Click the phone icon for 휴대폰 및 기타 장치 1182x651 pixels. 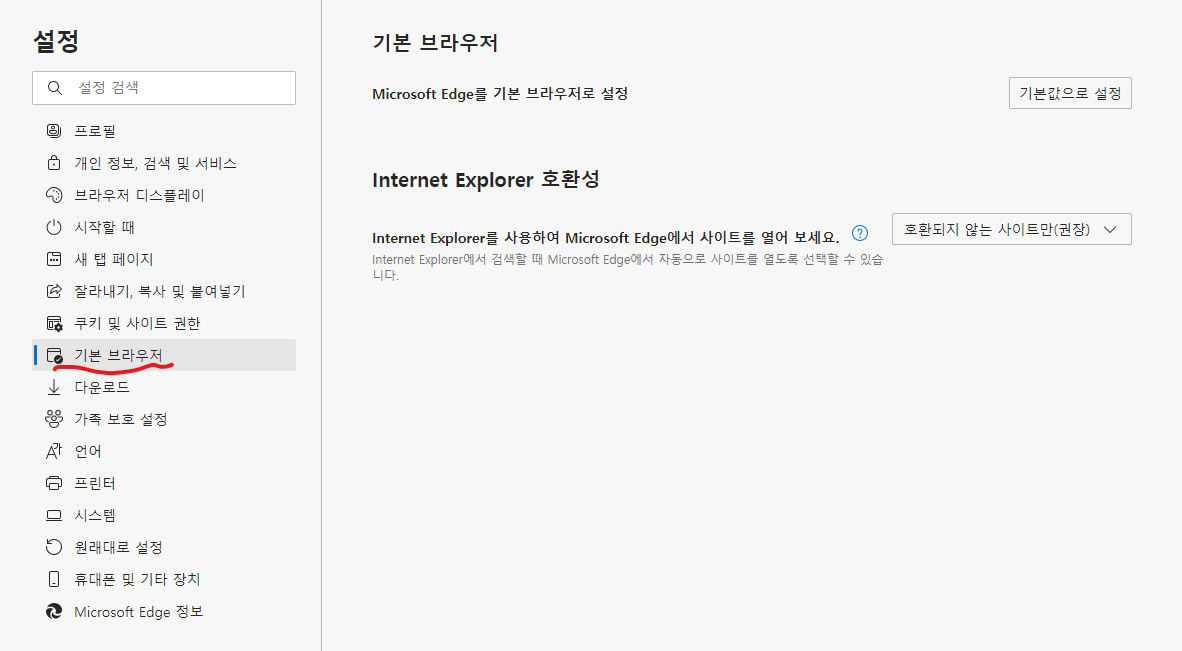[x=54, y=579]
